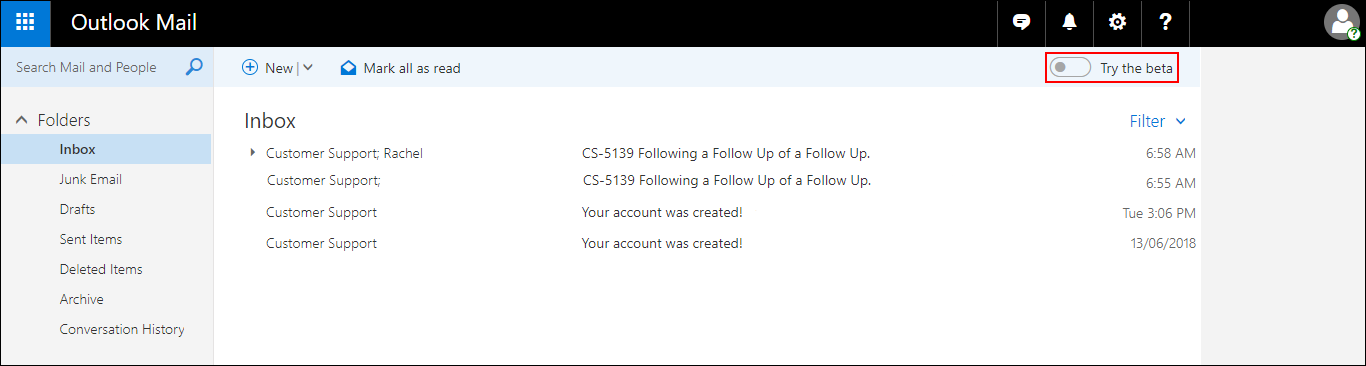Focus the Search Mail and People field
The height and width of the screenshot is (366, 1366).
point(96,67)
